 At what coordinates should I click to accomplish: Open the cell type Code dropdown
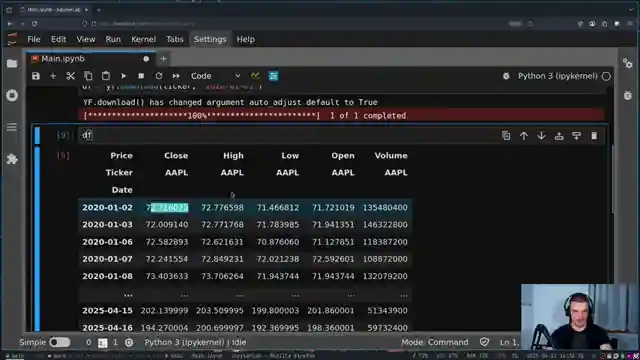pos(215,76)
